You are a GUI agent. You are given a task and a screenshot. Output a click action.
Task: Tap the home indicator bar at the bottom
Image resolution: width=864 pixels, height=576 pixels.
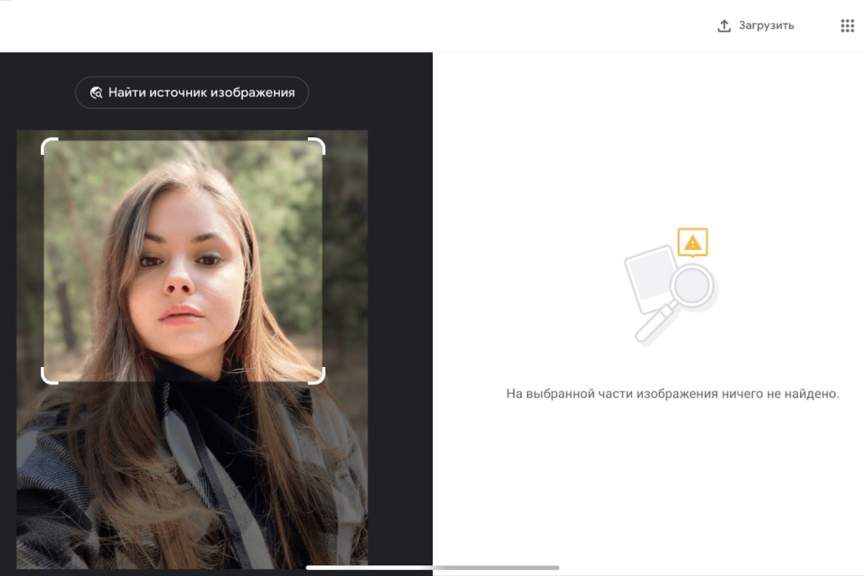click(432, 568)
